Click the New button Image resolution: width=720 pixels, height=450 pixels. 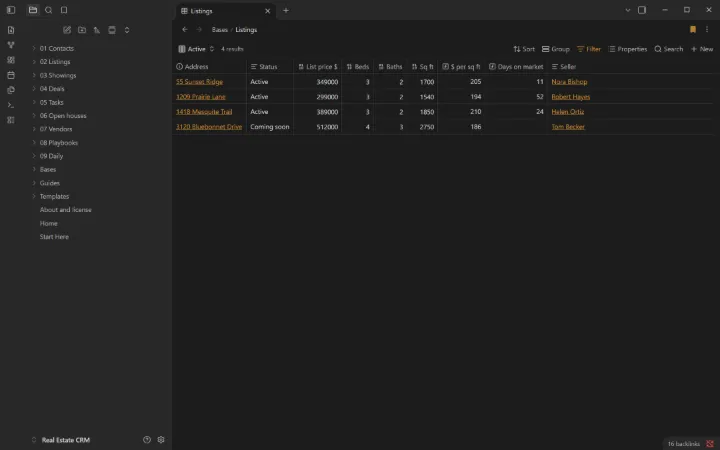point(702,49)
